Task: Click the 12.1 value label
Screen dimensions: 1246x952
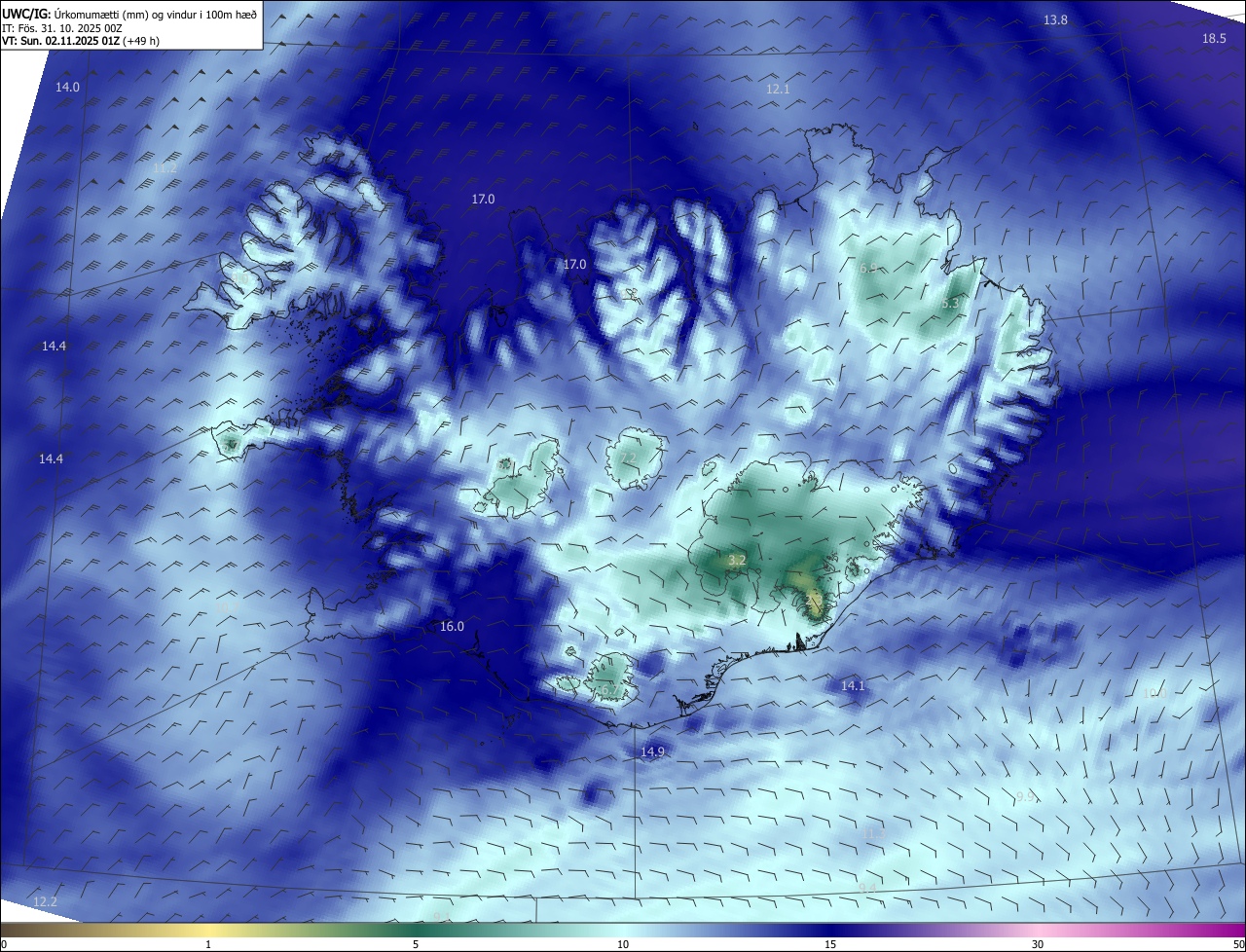Action: (x=778, y=90)
